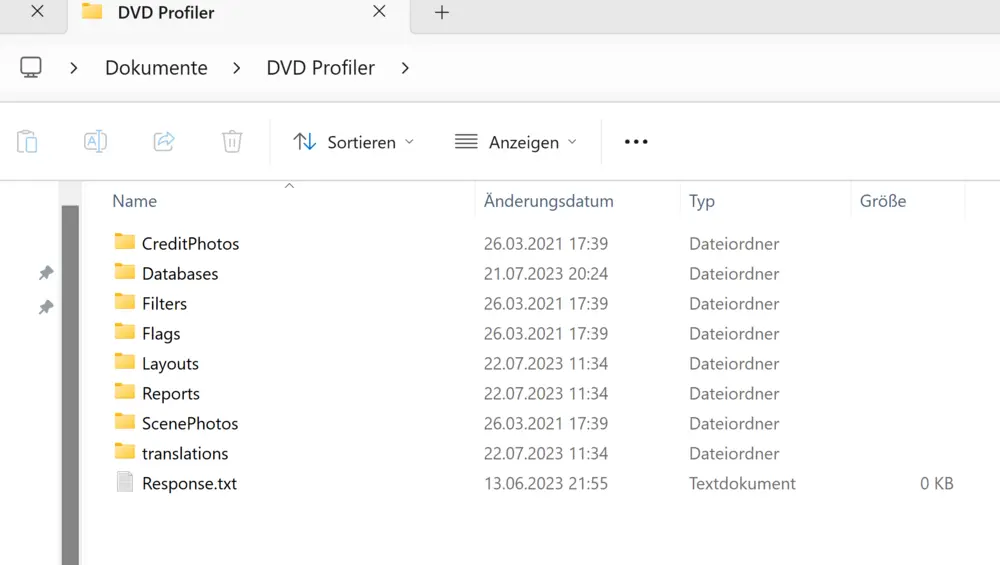
Task: Click the Layouts folder icon
Action: tap(125, 362)
